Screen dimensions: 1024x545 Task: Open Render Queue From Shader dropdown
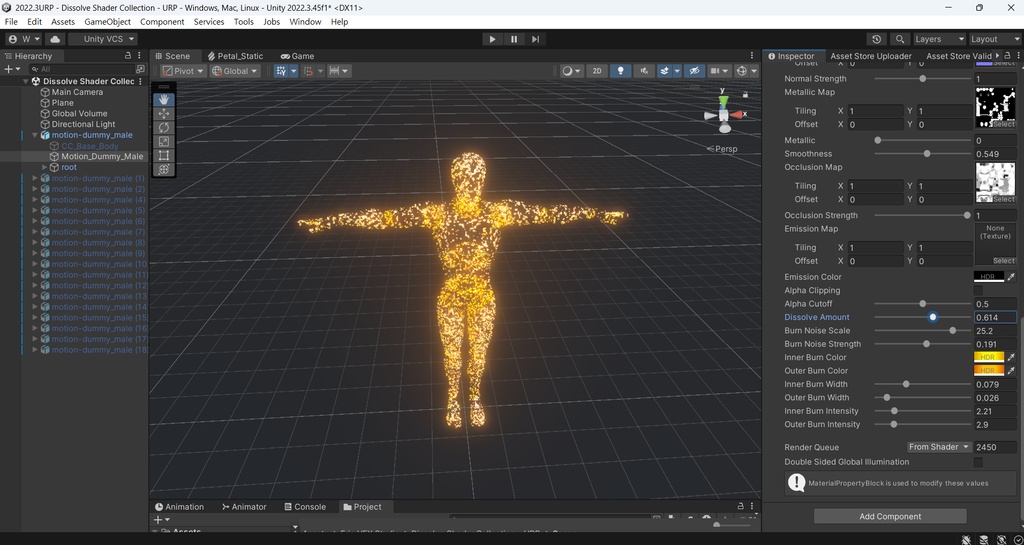[938, 447]
